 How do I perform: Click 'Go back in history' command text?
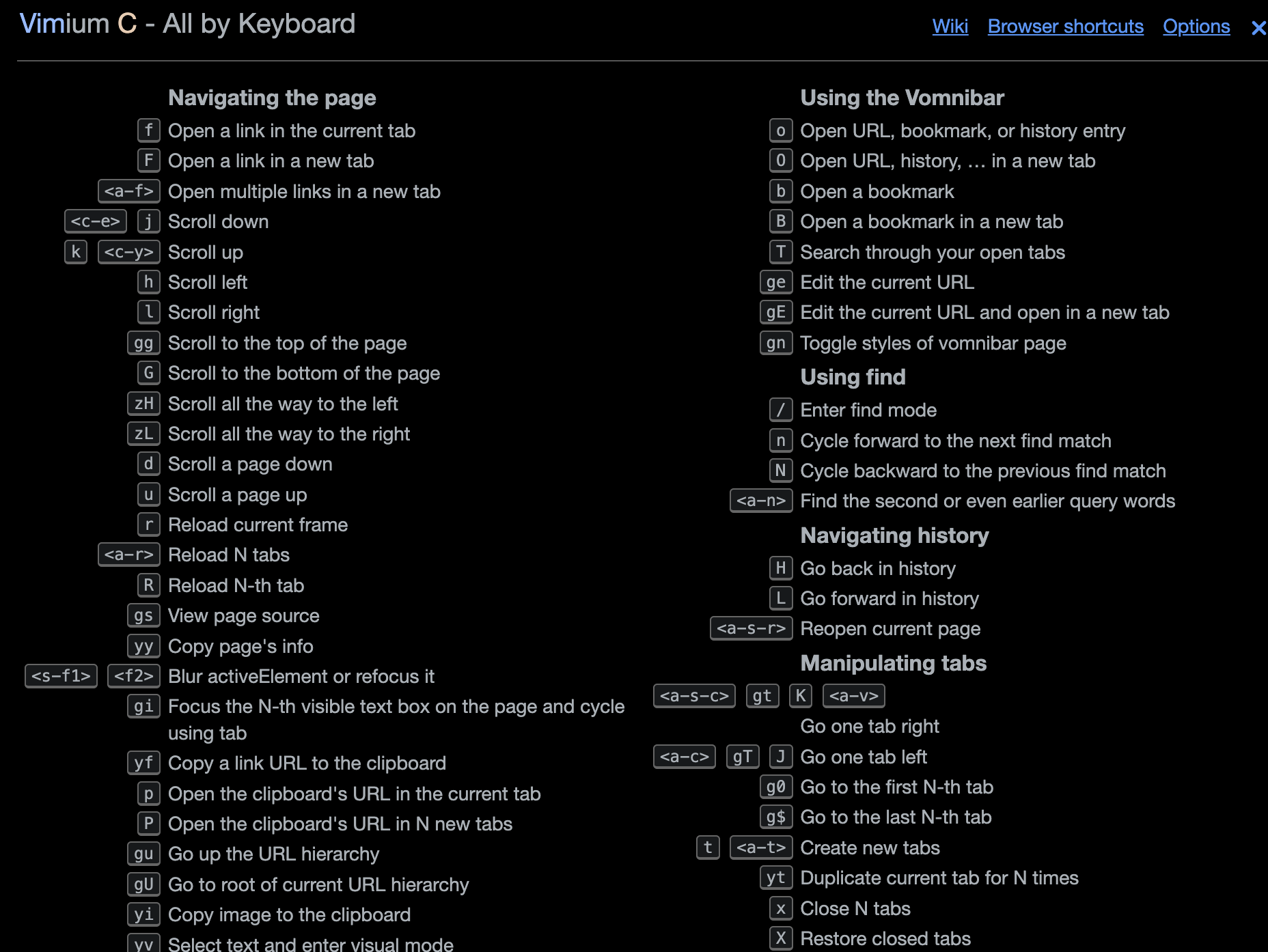tap(878, 568)
